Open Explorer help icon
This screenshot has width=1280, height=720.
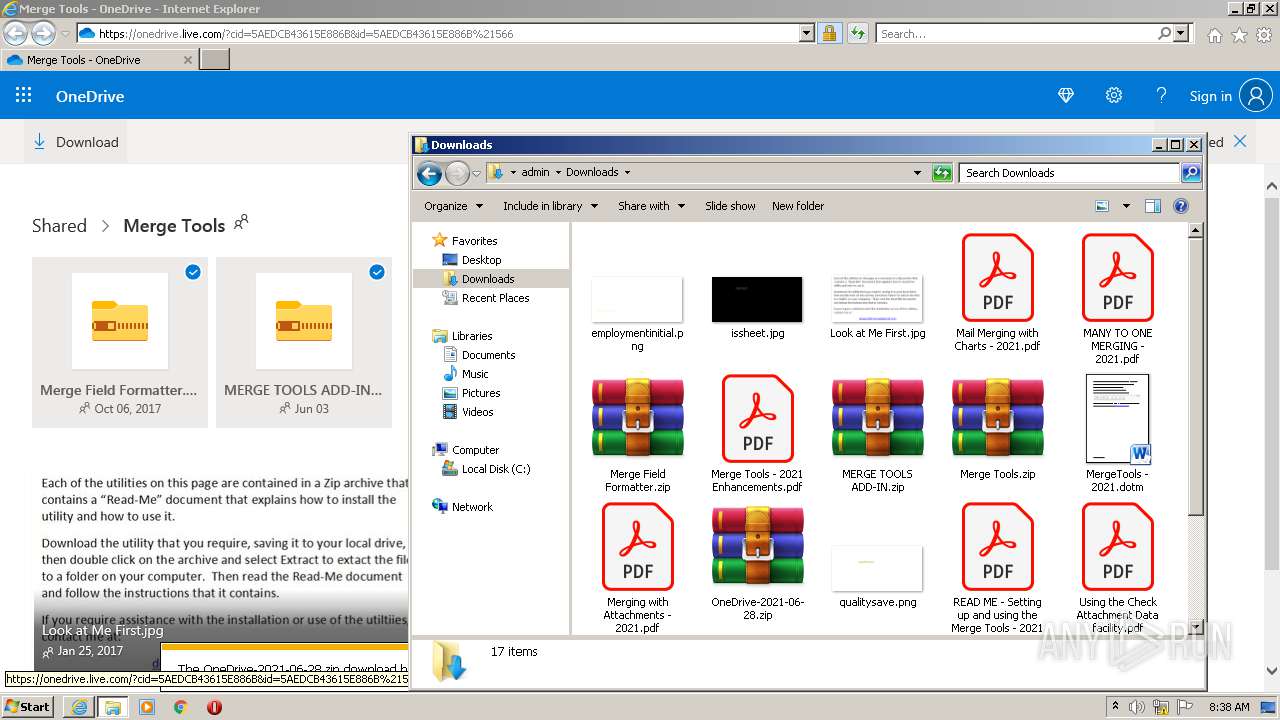[1181, 206]
